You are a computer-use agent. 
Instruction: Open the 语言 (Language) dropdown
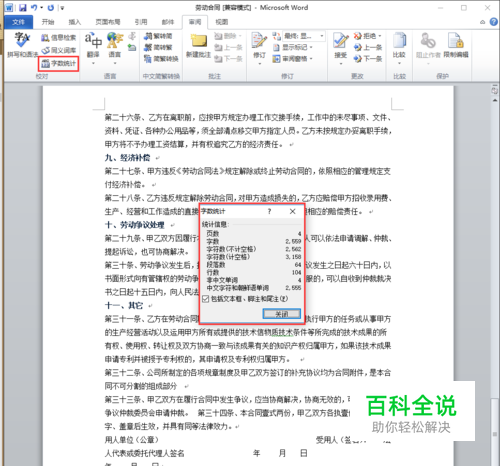tap(115, 48)
